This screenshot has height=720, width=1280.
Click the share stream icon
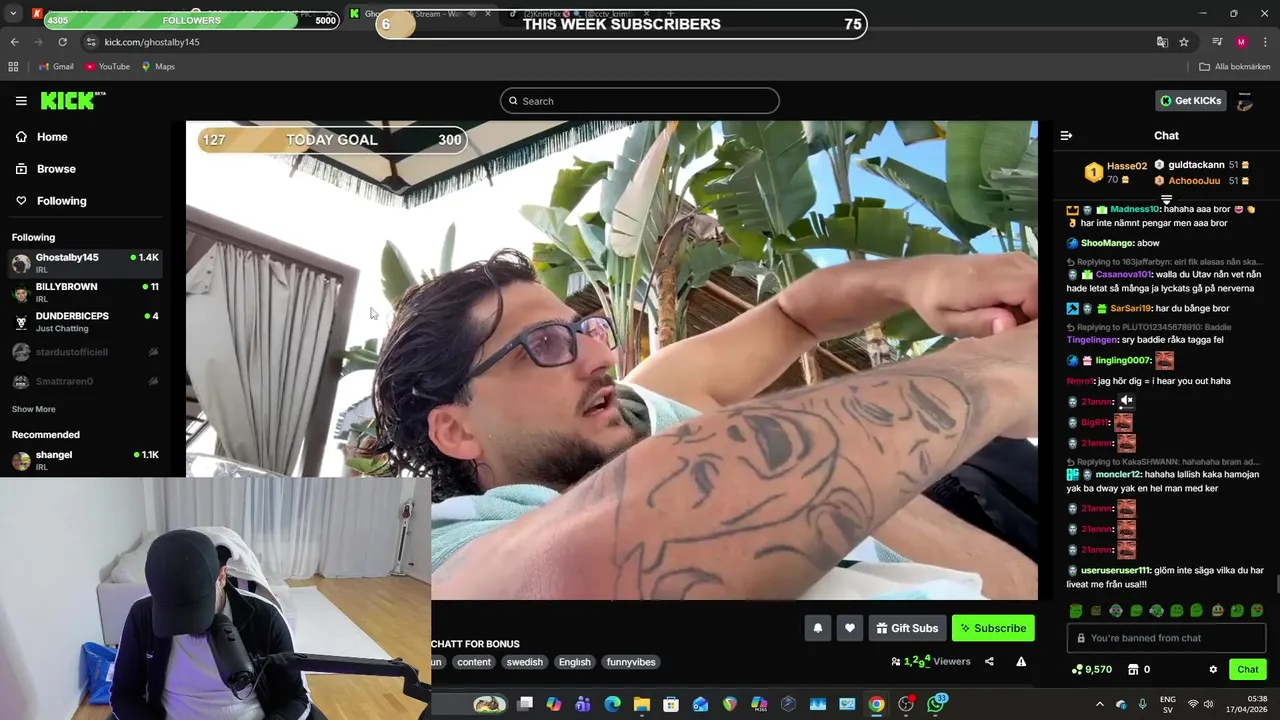pyautogui.click(x=989, y=661)
